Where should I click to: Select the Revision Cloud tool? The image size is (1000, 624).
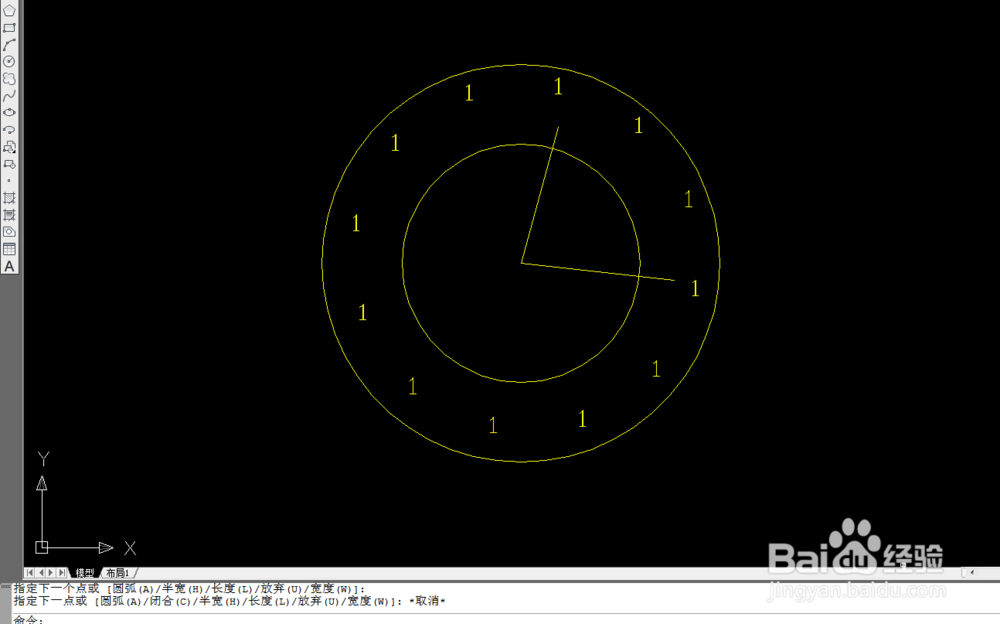pos(9,78)
